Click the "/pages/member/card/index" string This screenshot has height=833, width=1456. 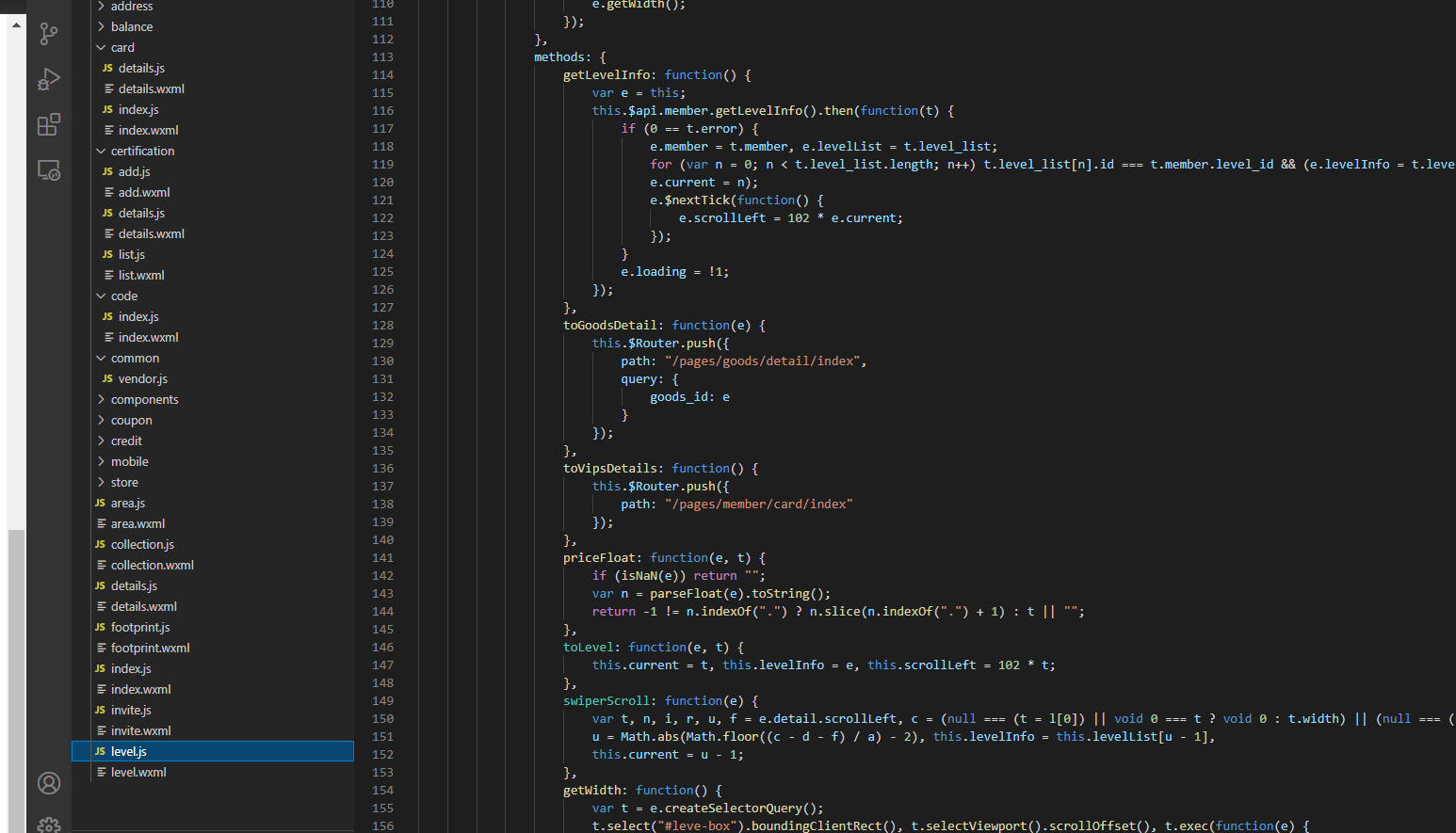pos(758,505)
